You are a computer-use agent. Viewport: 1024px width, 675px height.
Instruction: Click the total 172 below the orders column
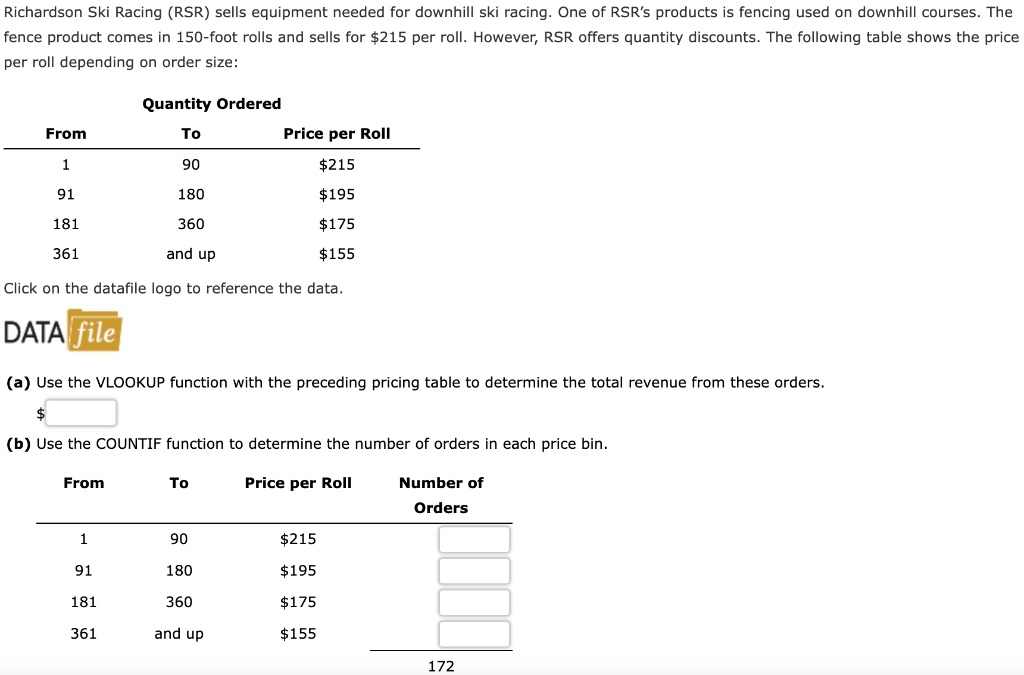coord(440,666)
